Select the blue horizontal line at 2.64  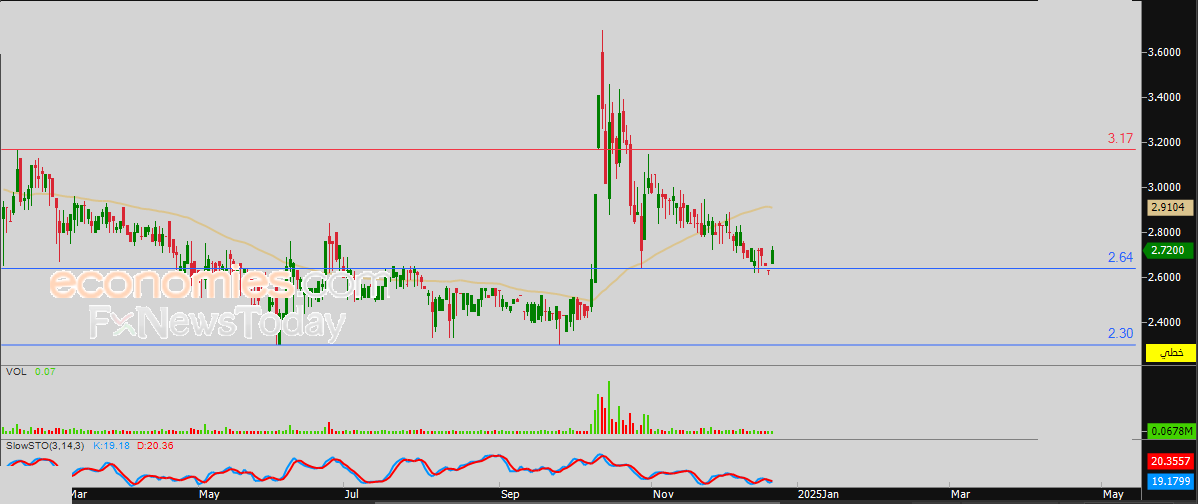click(568, 269)
